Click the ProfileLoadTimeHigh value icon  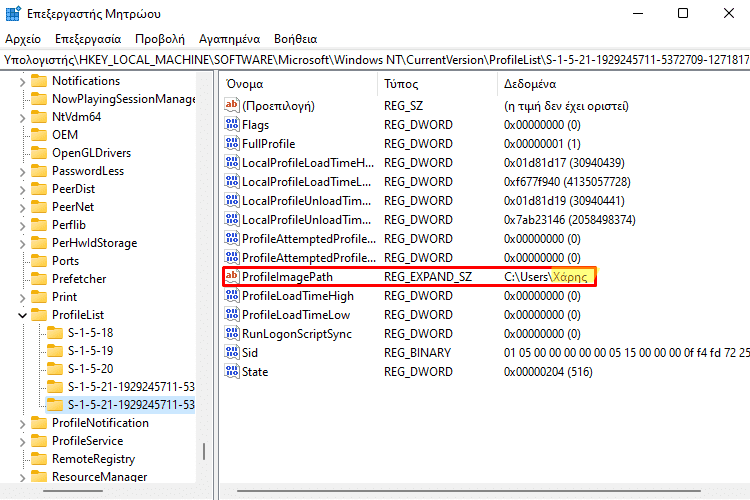coord(232,296)
